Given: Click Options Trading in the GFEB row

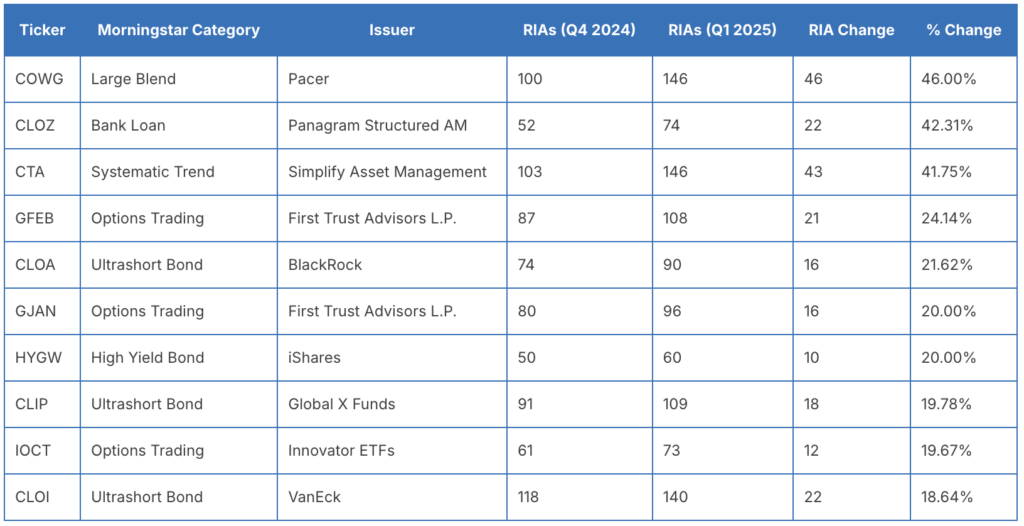Looking at the screenshot, I should 148,218.
